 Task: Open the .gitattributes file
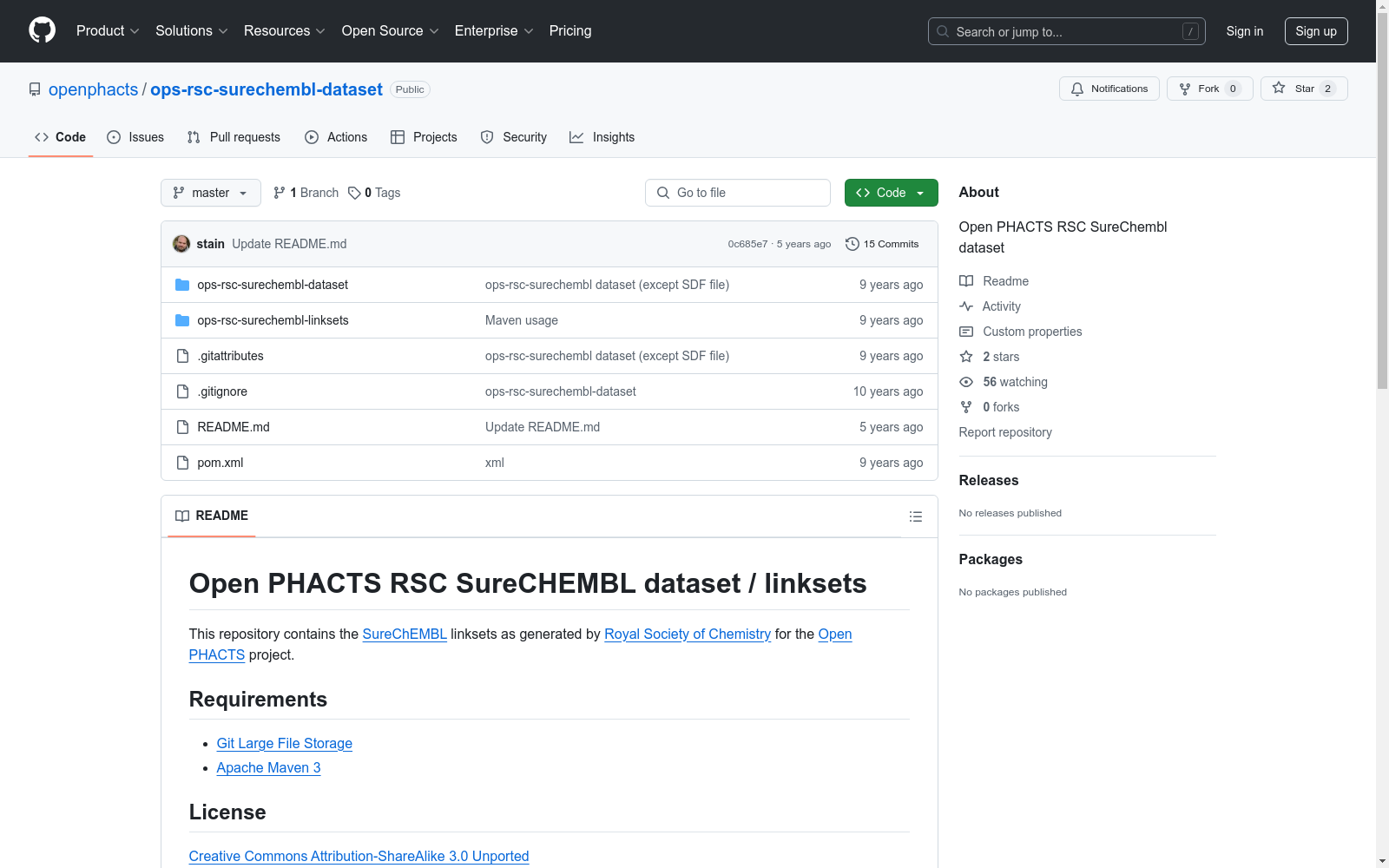[x=230, y=356]
